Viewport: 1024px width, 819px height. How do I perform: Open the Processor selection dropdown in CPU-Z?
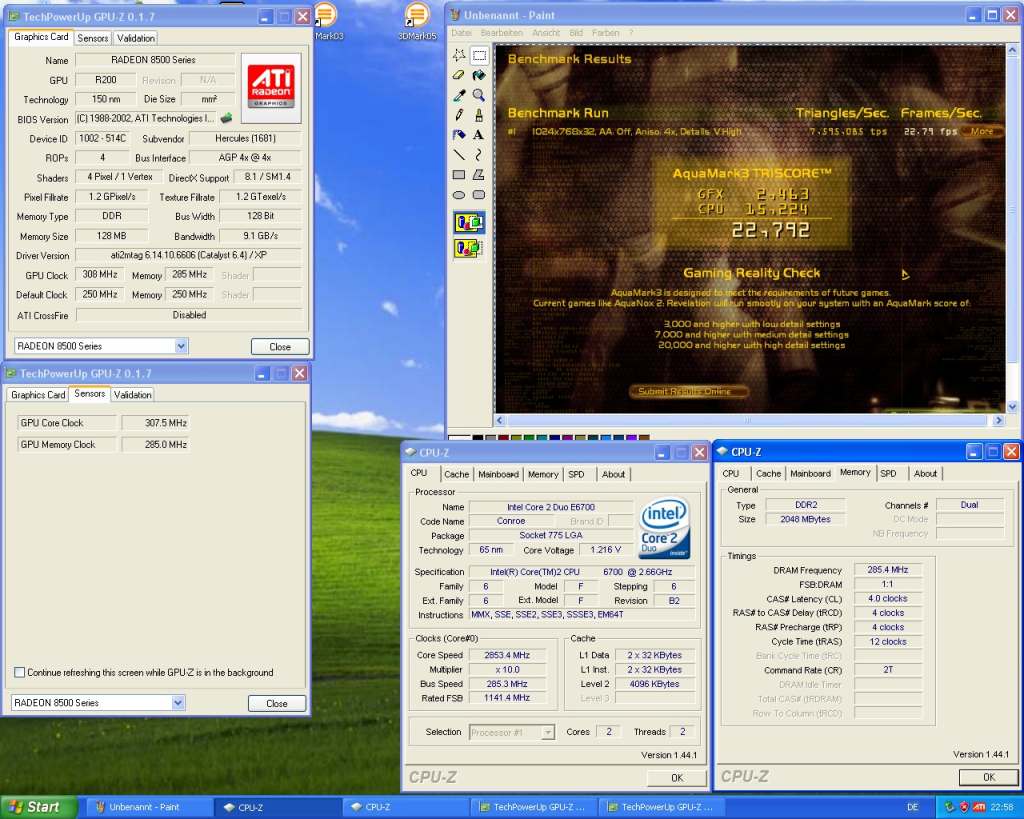(548, 732)
